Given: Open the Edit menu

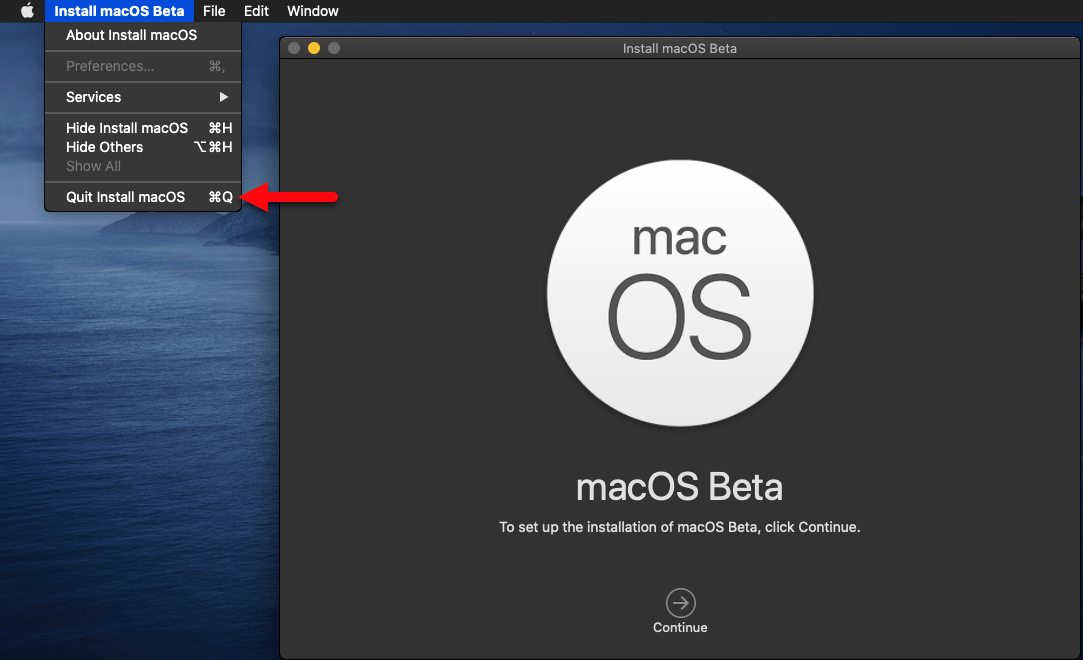Looking at the screenshot, I should [x=256, y=11].
